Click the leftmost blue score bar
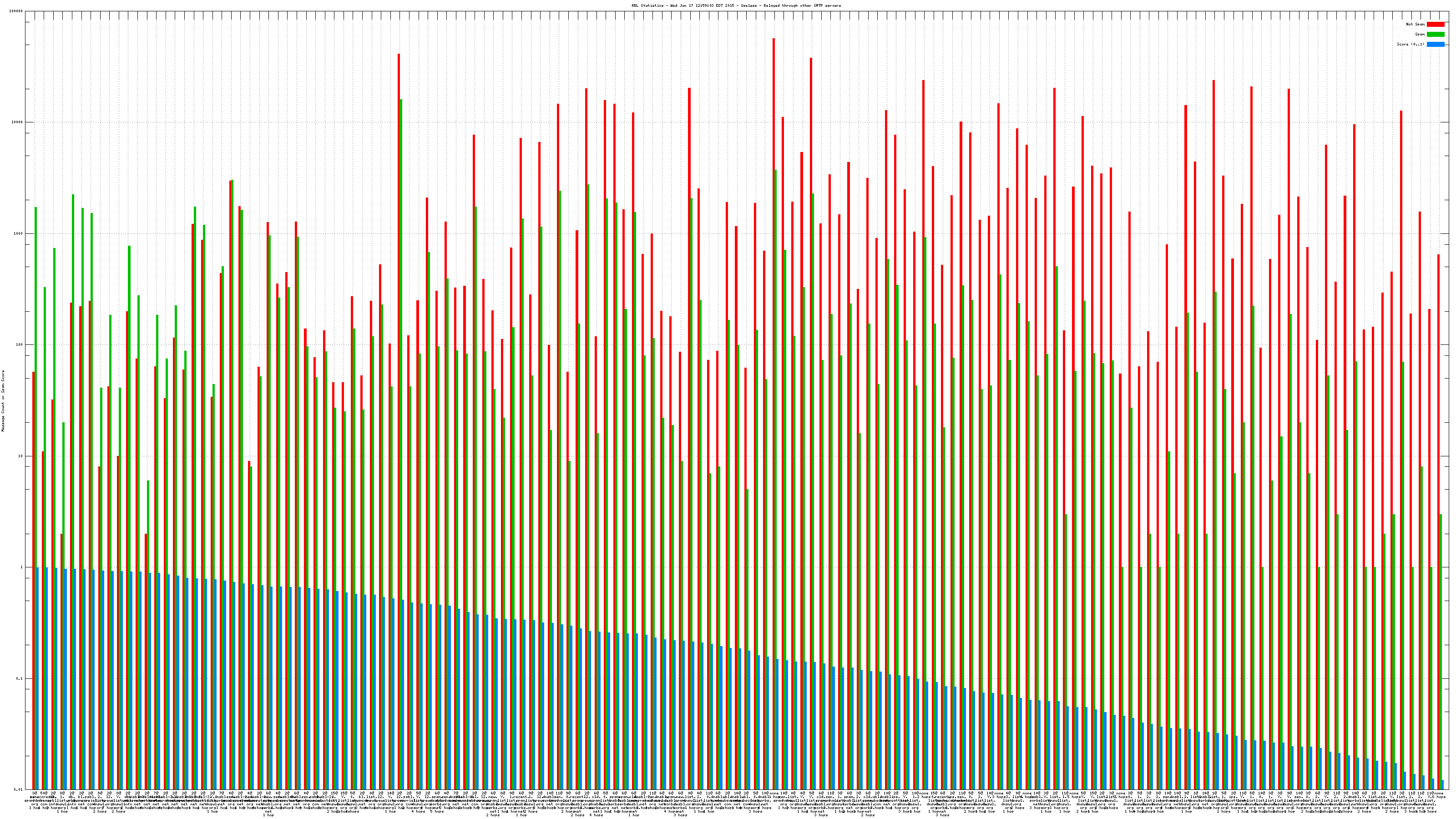The height and width of the screenshot is (819, 1456). click(x=38, y=678)
